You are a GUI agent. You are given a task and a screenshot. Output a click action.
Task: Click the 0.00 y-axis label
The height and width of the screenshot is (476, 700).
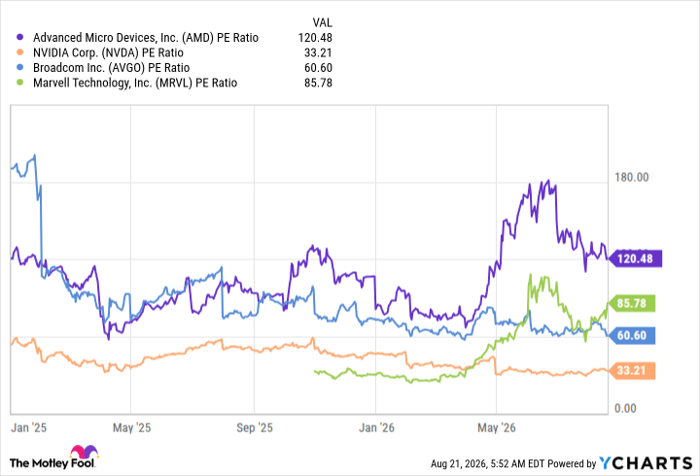[625, 408]
